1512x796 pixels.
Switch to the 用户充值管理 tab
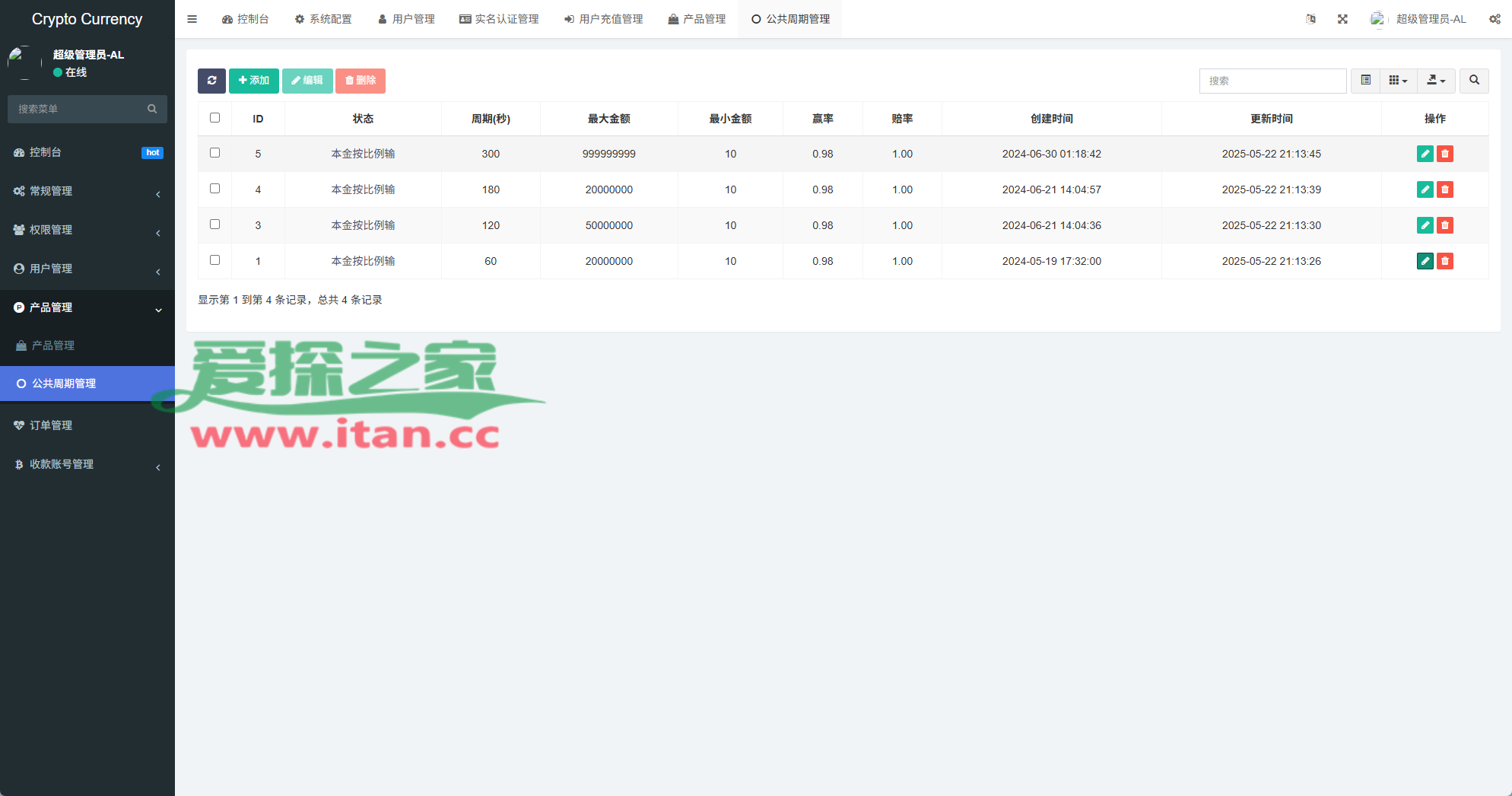[603, 19]
